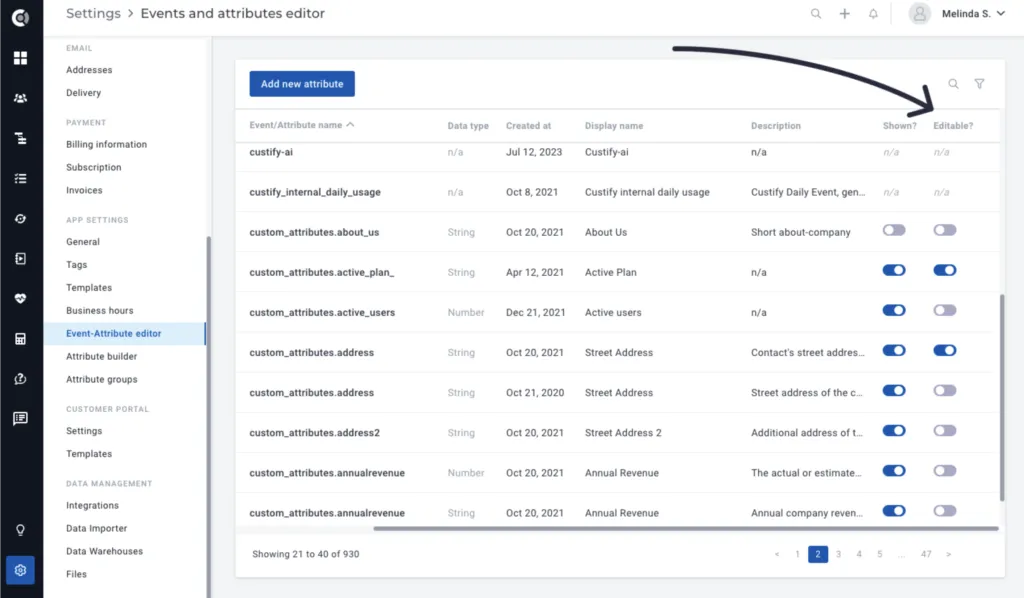Click the notifications bell icon
The width and height of the screenshot is (1024, 598).
click(873, 14)
